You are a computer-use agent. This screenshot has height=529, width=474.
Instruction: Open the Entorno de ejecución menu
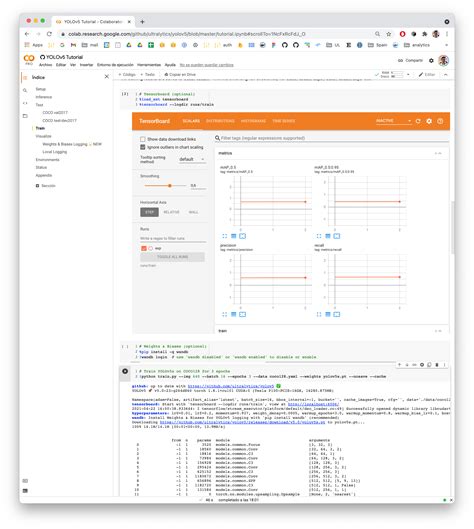(x=115, y=65)
